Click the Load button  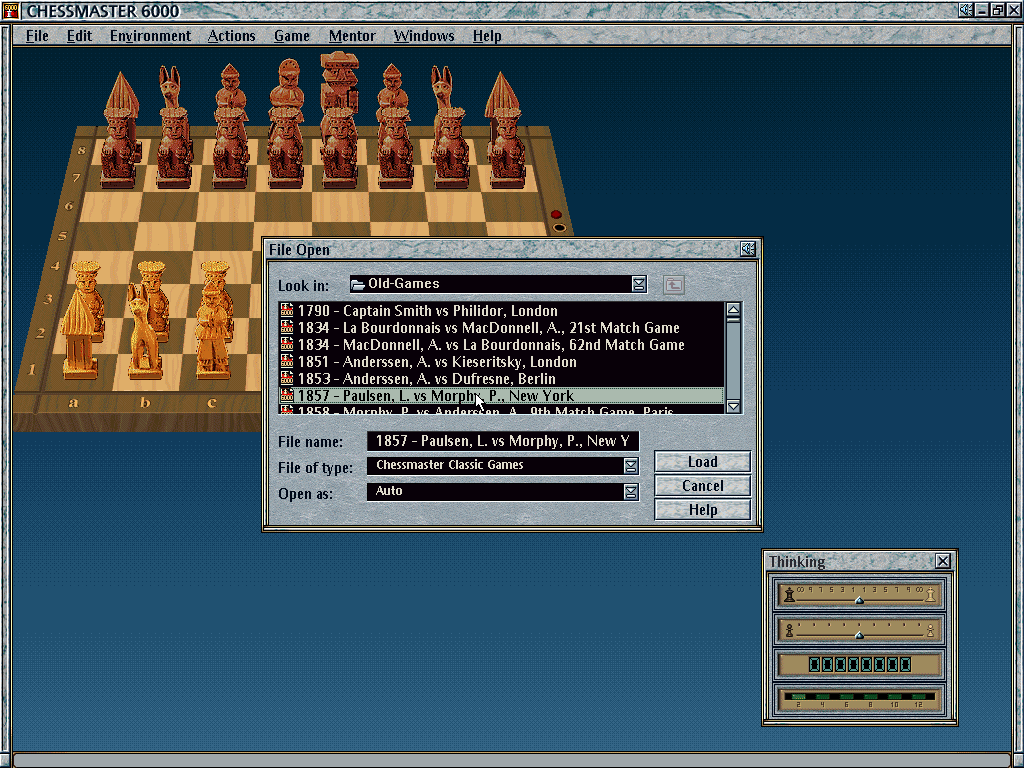[703, 462]
